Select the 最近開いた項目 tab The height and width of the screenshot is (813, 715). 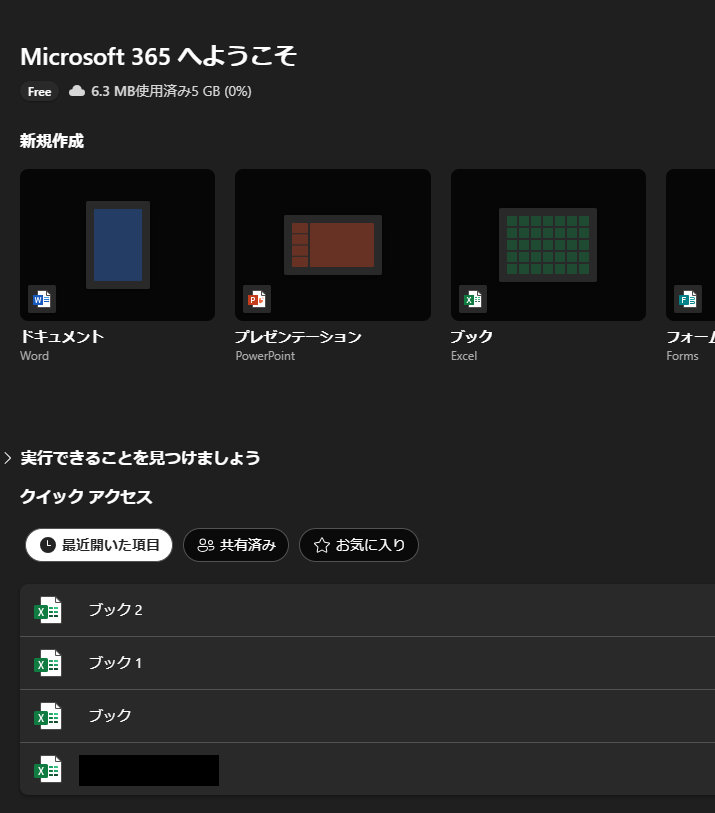tap(99, 545)
